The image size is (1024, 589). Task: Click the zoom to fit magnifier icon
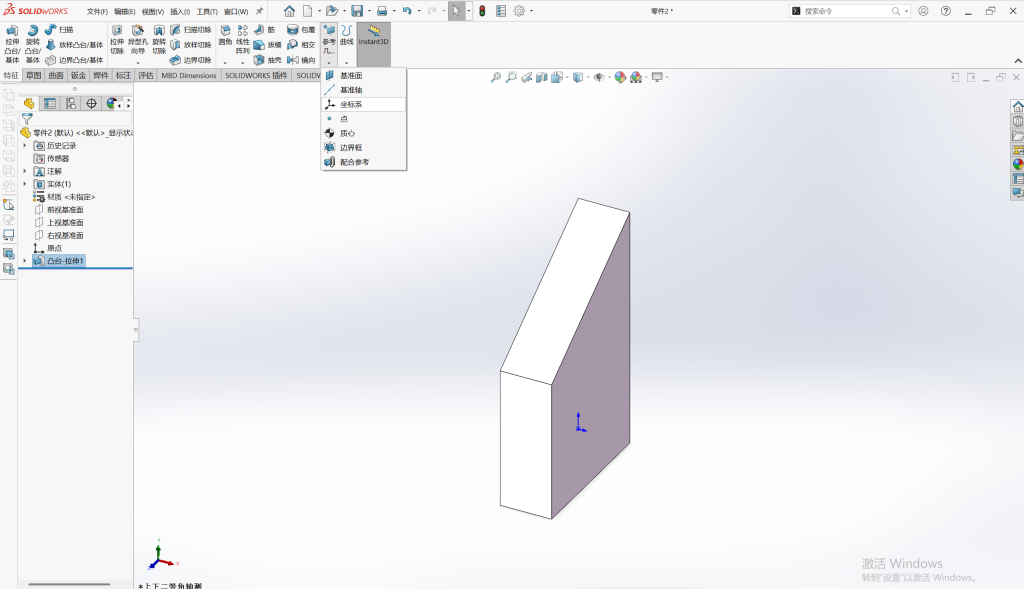coord(496,77)
